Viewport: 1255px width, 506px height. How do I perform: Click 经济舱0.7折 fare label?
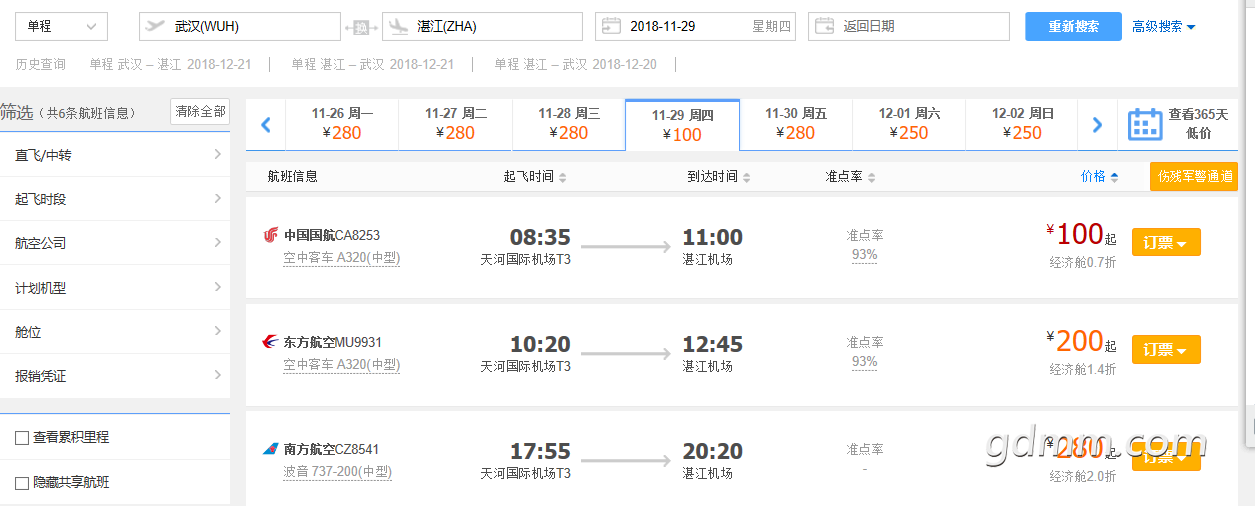tap(1083, 262)
